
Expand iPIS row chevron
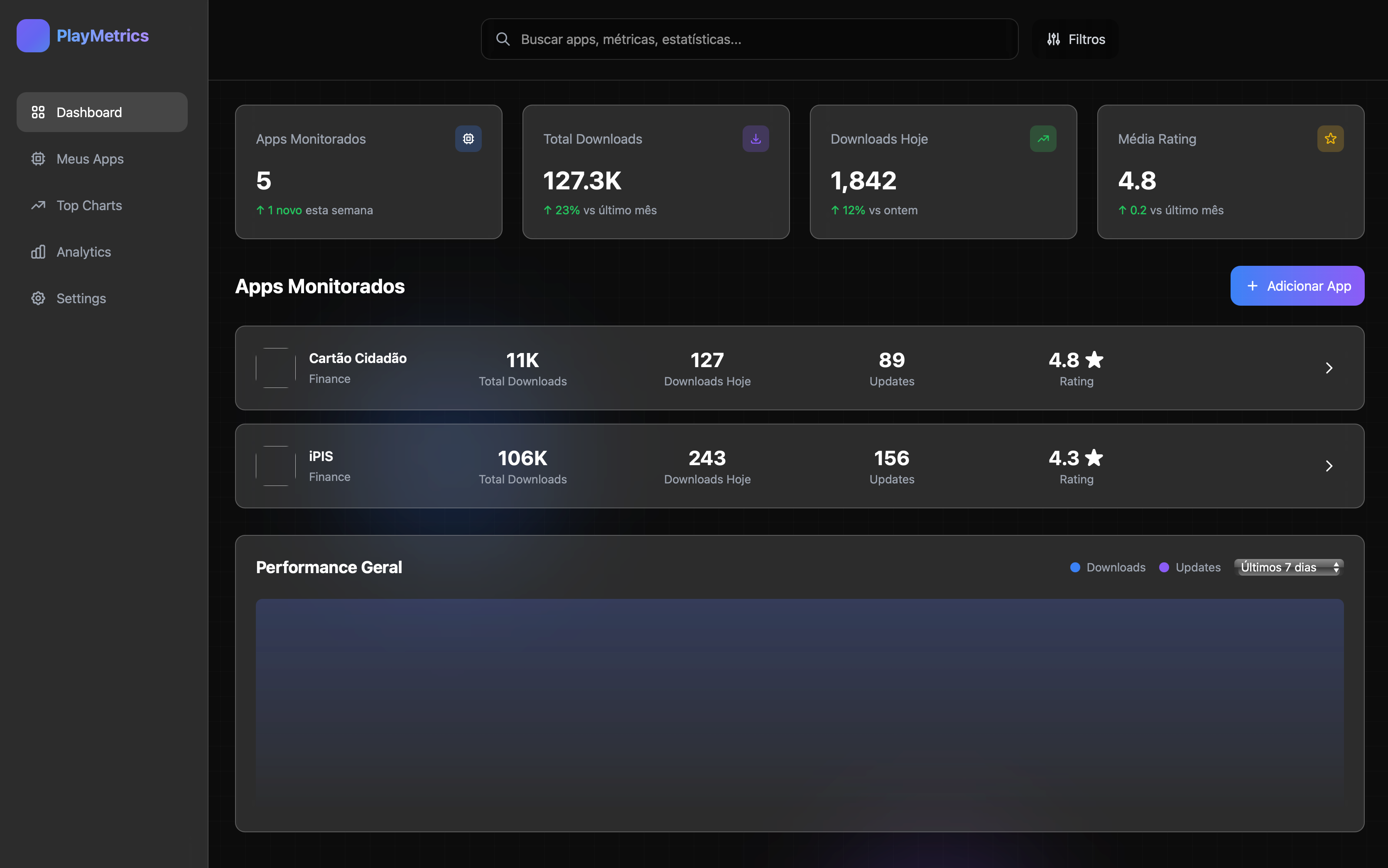click(1329, 466)
